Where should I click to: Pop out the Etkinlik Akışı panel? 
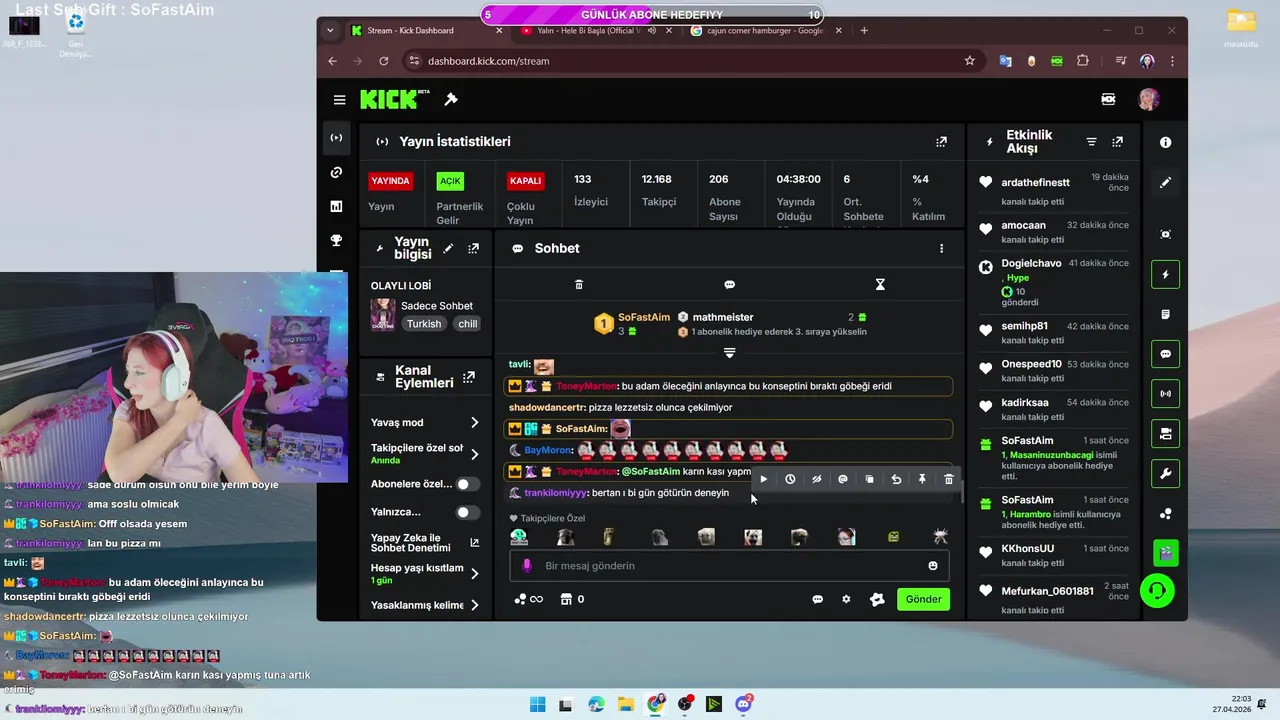[1118, 142]
